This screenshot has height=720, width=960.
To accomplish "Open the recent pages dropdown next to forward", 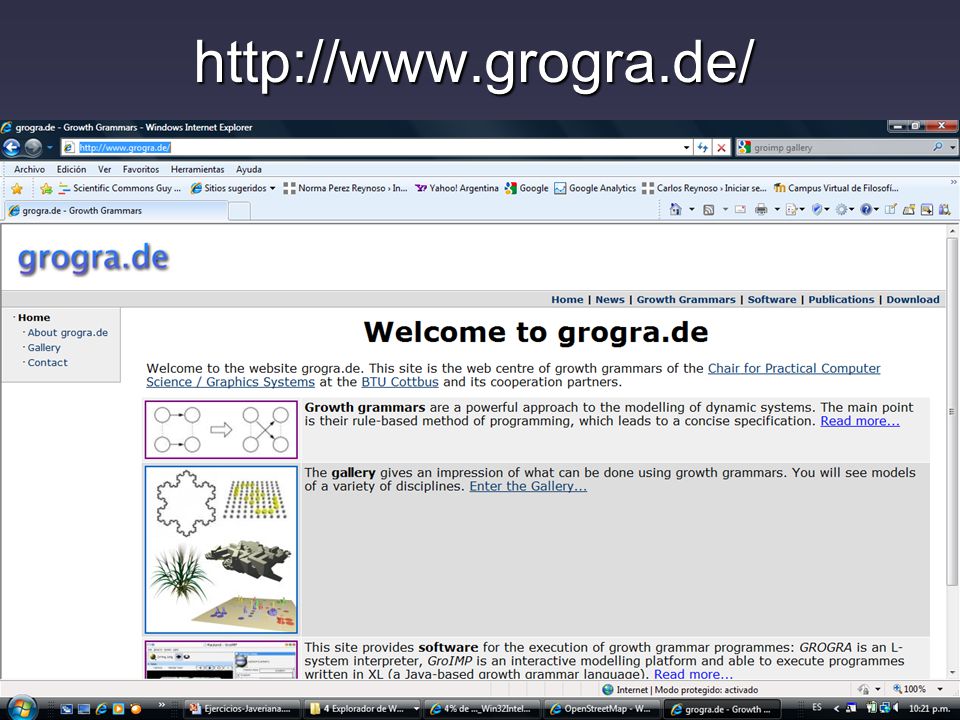I will pyautogui.click(x=50, y=148).
